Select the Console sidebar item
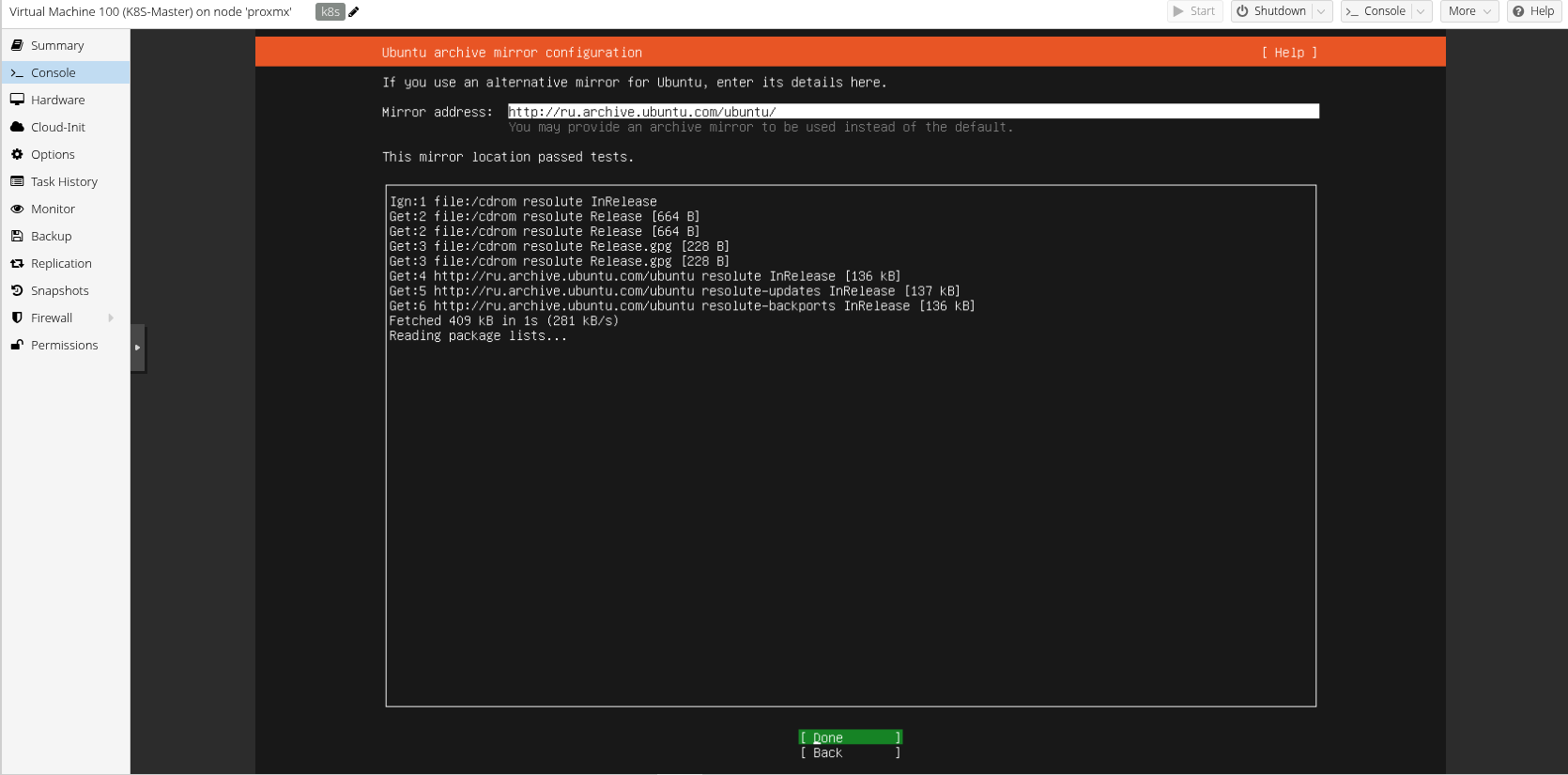The image size is (1568, 775). click(x=65, y=72)
